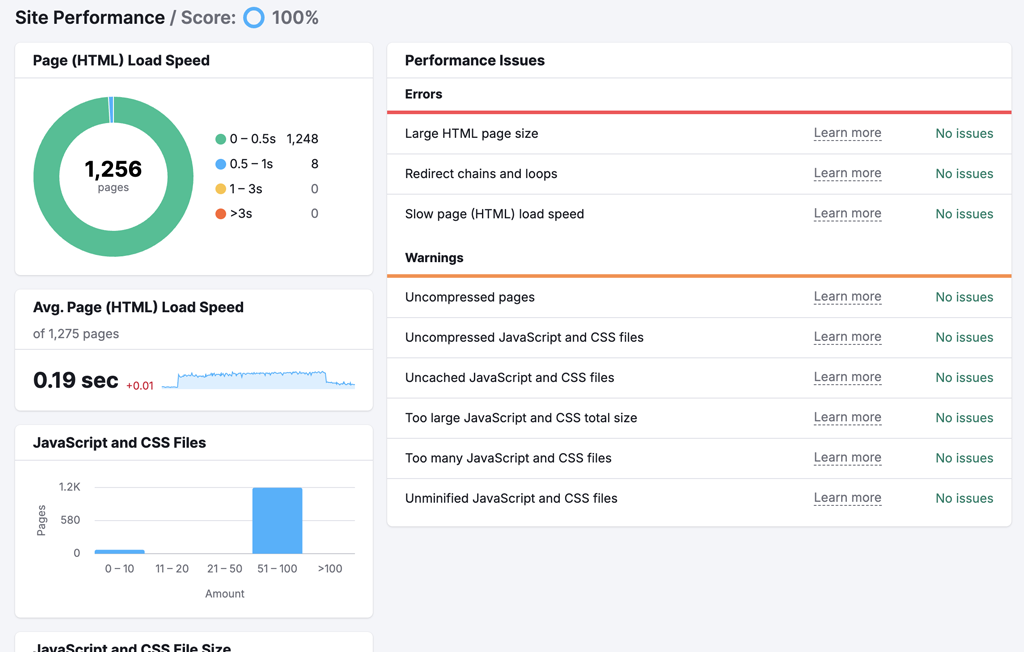
Task: Click No issues for Uncached JavaScript and CSS files
Action: (964, 378)
